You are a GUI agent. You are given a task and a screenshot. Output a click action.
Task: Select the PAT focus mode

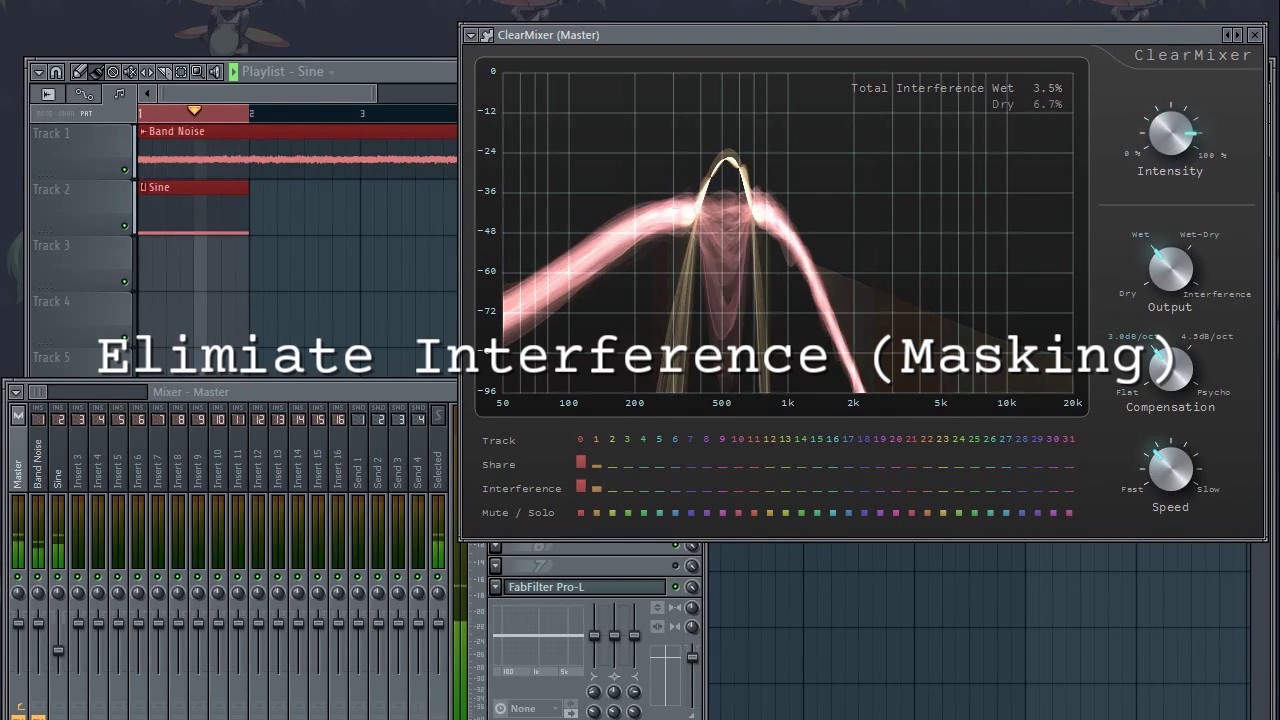pos(86,114)
